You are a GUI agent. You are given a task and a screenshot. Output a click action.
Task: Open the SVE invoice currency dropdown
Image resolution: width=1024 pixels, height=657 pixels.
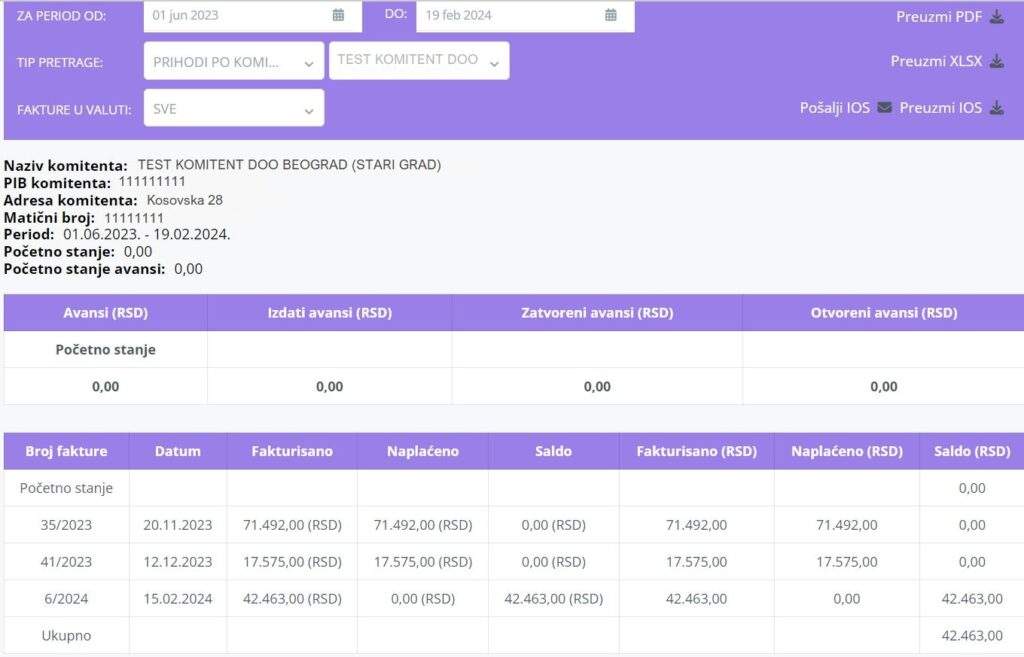tap(234, 108)
